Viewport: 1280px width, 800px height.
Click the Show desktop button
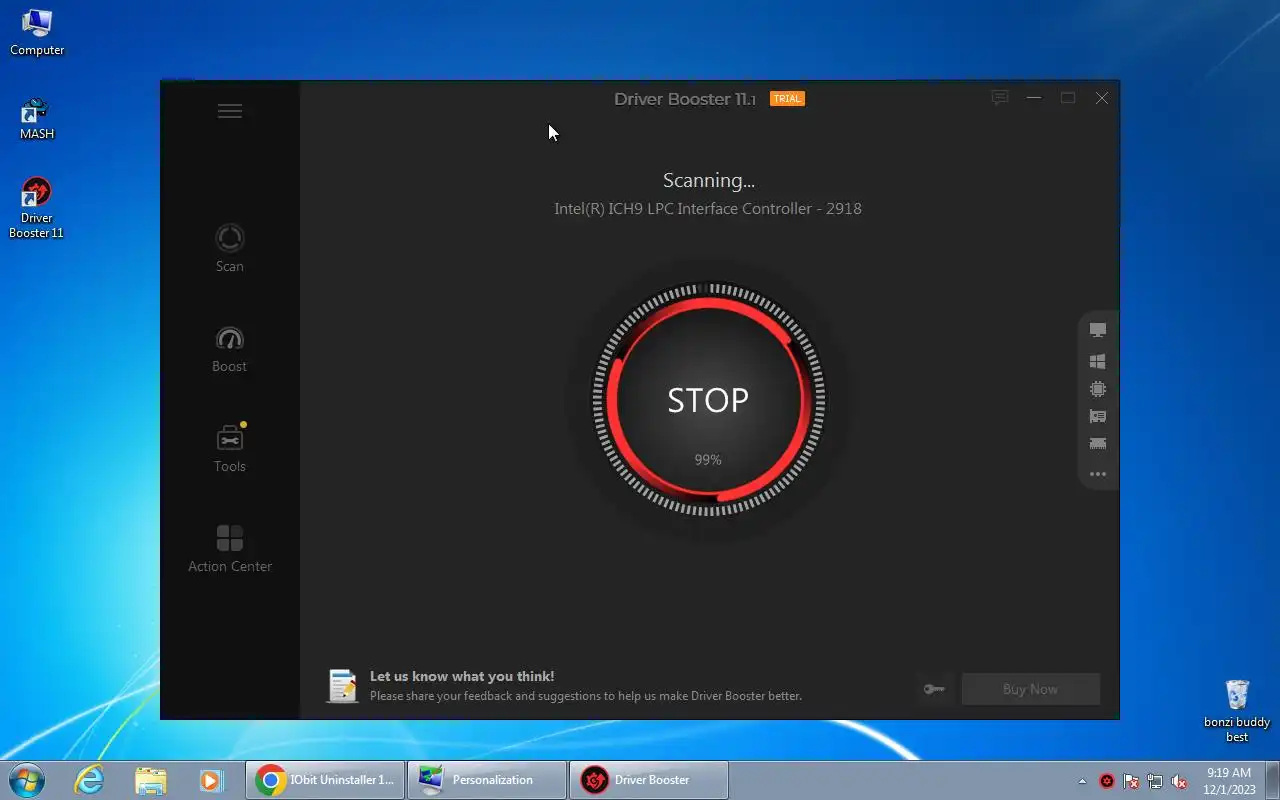point(1272,780)
